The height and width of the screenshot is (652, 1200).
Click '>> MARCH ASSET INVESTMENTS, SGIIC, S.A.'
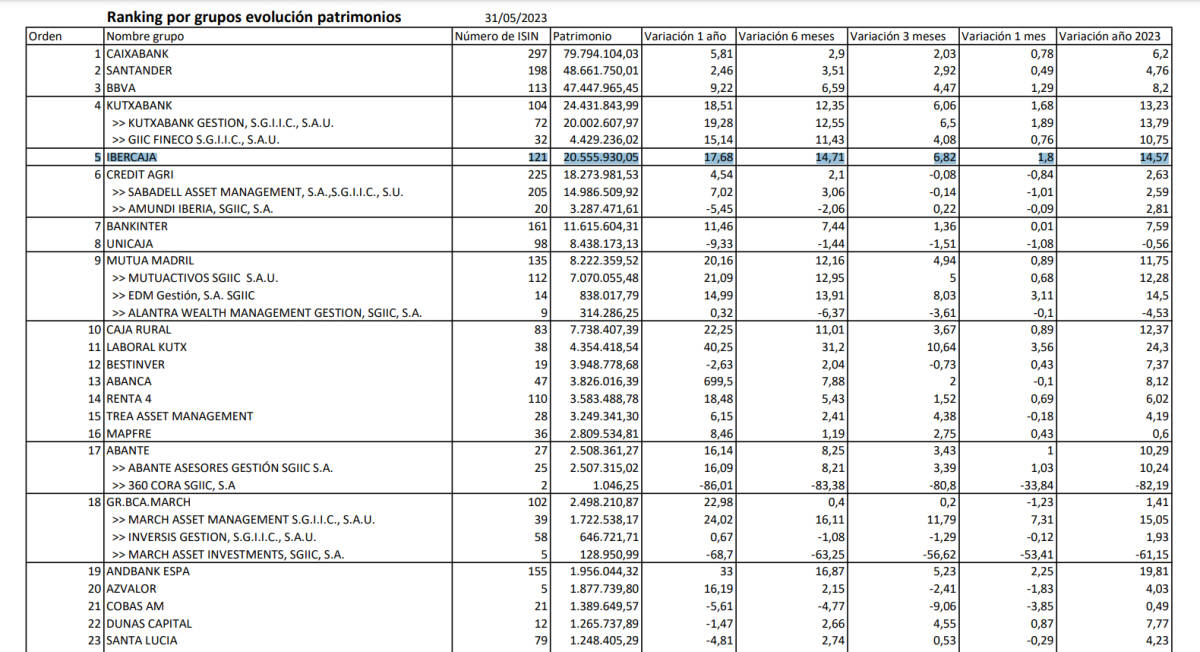(229, 554)
